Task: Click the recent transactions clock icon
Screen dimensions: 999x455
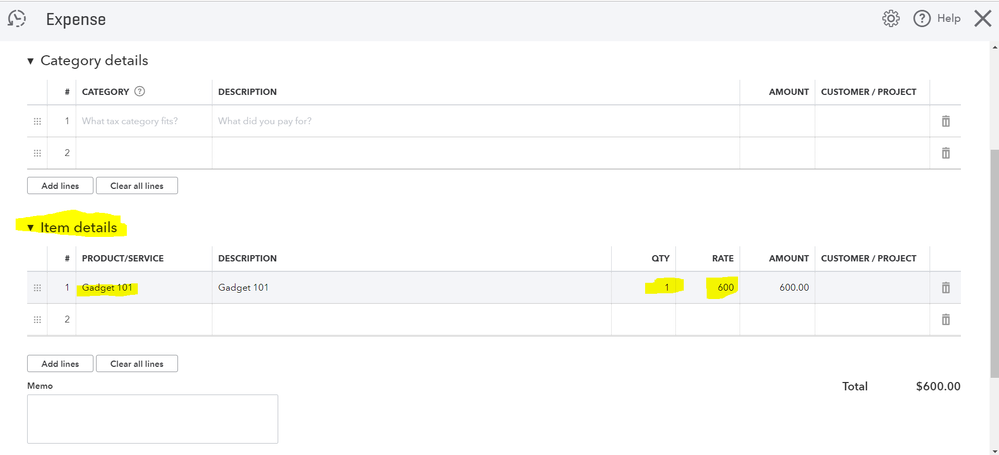Action: pos(17,19)
